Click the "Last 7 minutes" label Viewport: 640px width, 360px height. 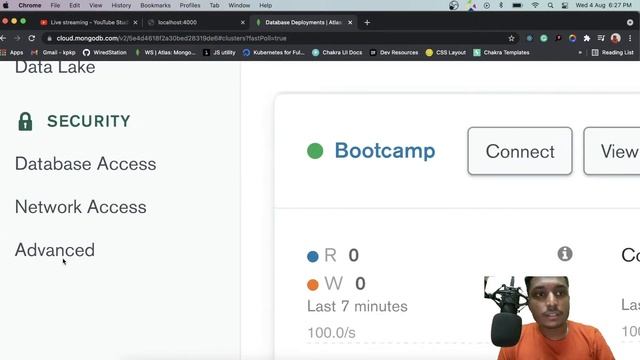tap(357, 307)
